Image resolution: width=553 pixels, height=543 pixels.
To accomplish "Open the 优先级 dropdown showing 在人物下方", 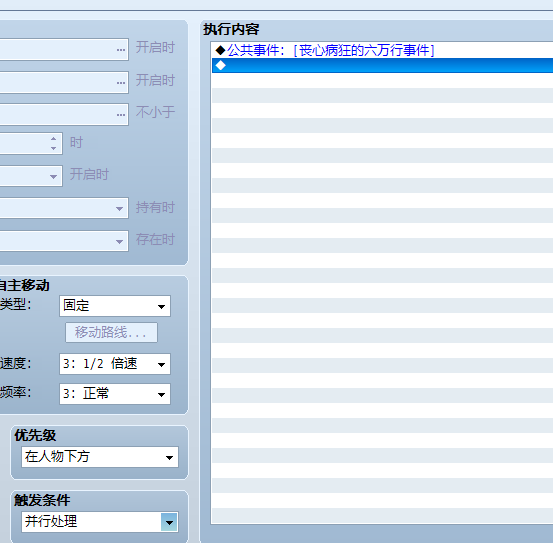I will 100,457.
